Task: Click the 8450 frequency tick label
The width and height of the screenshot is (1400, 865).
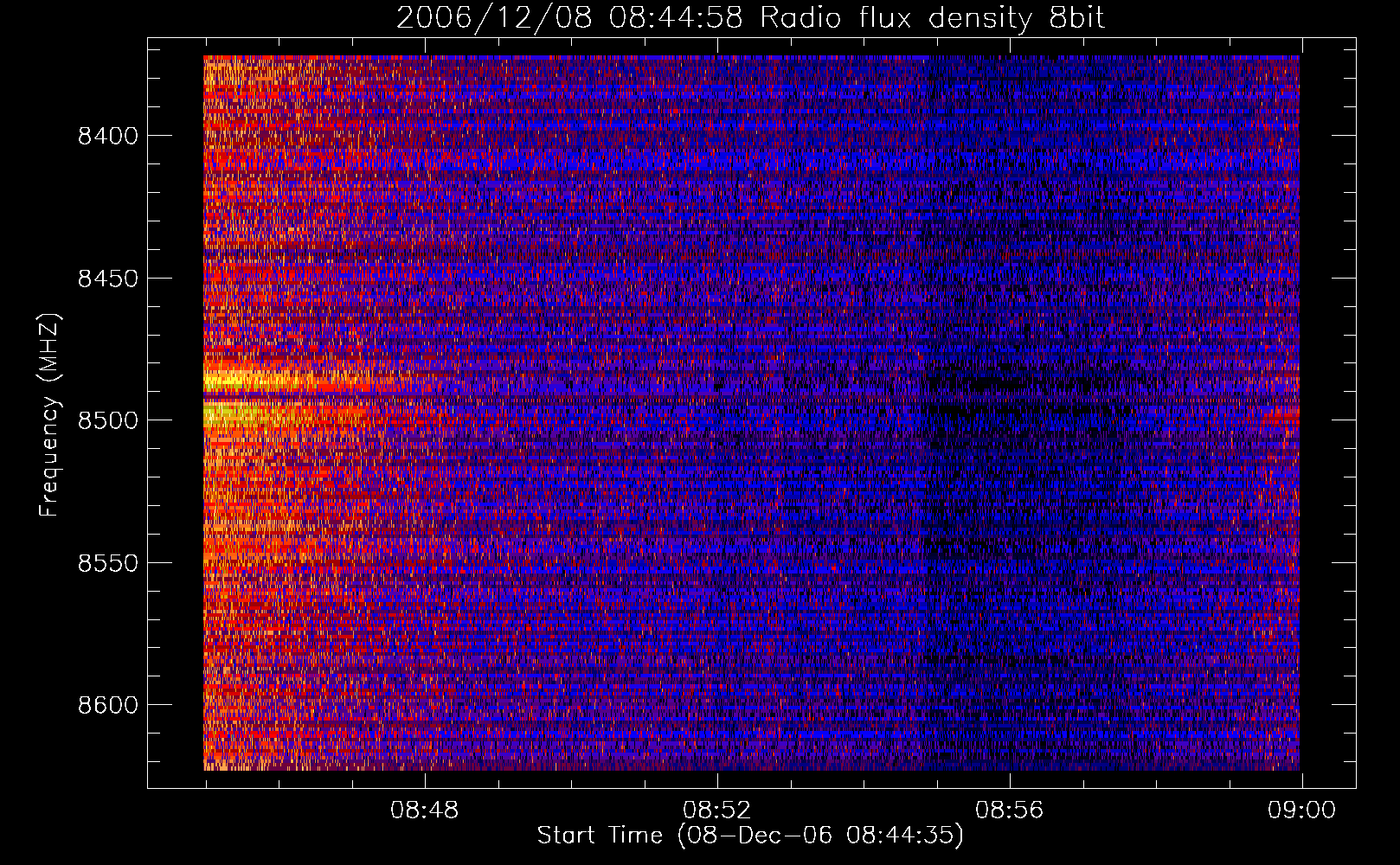Action: tap(107, 279)
